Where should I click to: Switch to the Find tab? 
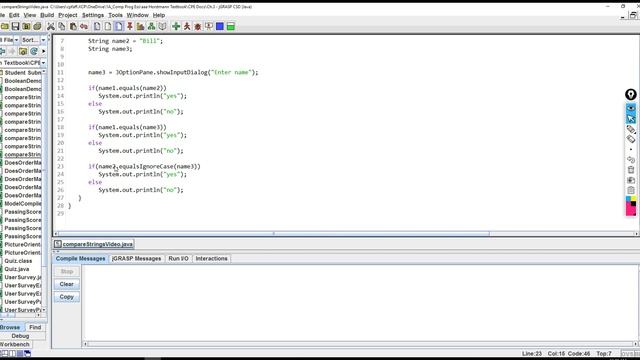click(x=35, y=327)
